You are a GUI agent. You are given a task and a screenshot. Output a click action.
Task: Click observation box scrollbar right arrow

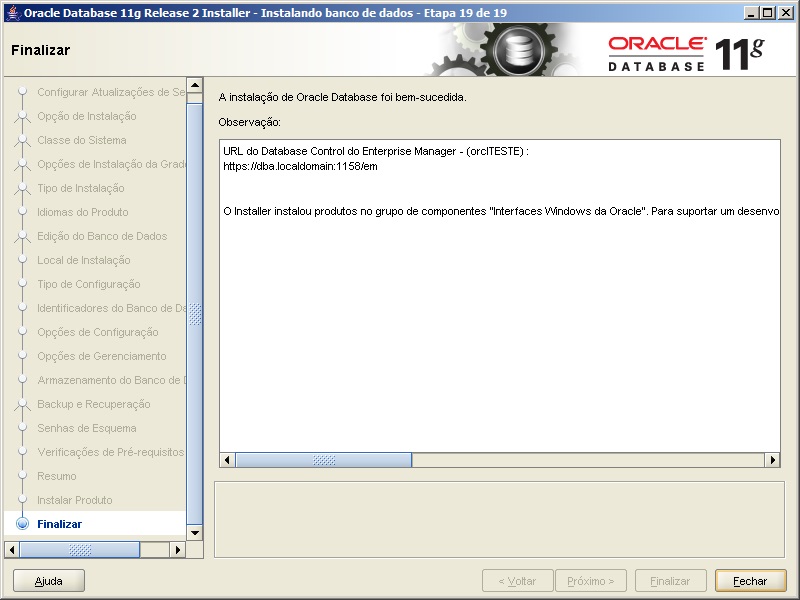pyautogui.click(x=772, y=460)
